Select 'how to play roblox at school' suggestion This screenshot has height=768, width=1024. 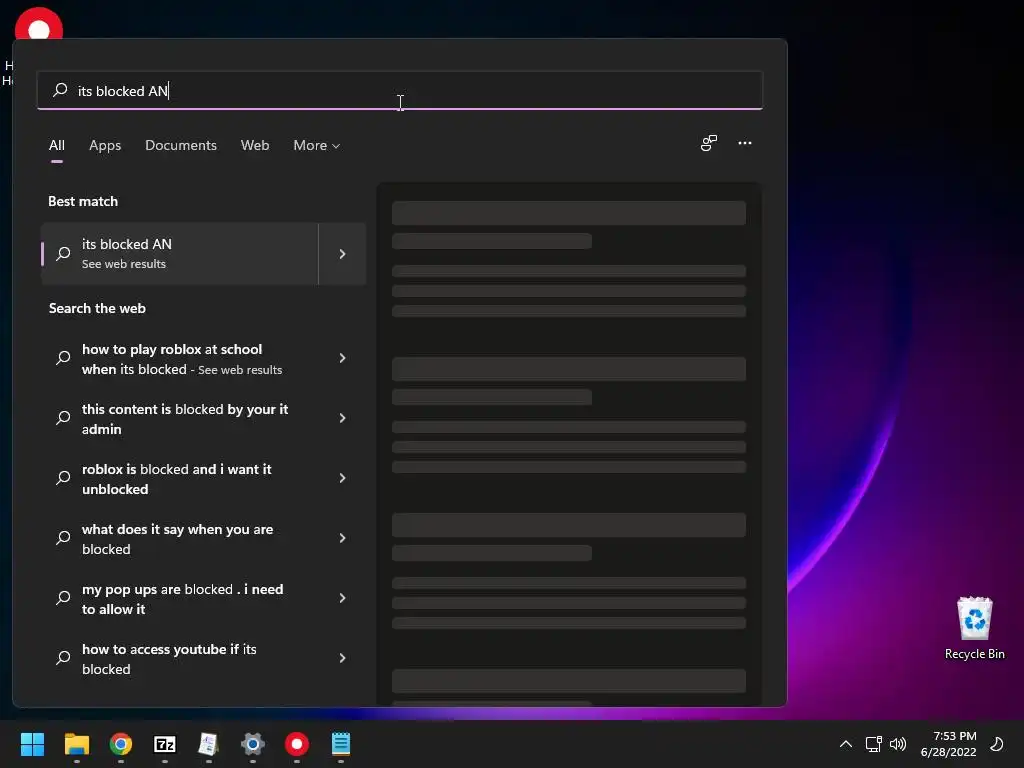click(182, 359)
